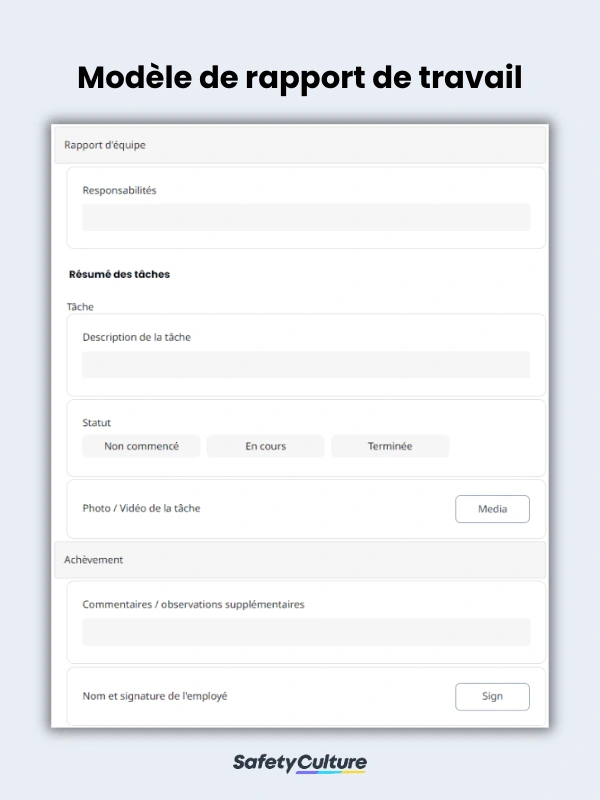The width and height of the screenshot is (600, 800).
Task: Select the En cours status
Action: coord(265,446)
